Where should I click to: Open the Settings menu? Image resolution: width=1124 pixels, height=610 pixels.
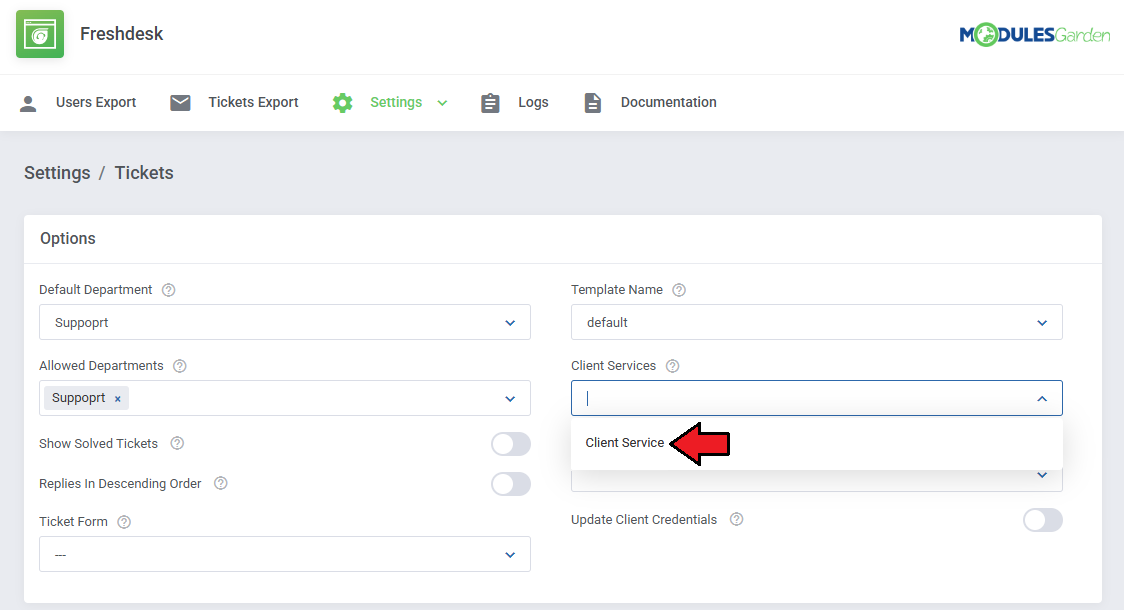click(391, 103)
